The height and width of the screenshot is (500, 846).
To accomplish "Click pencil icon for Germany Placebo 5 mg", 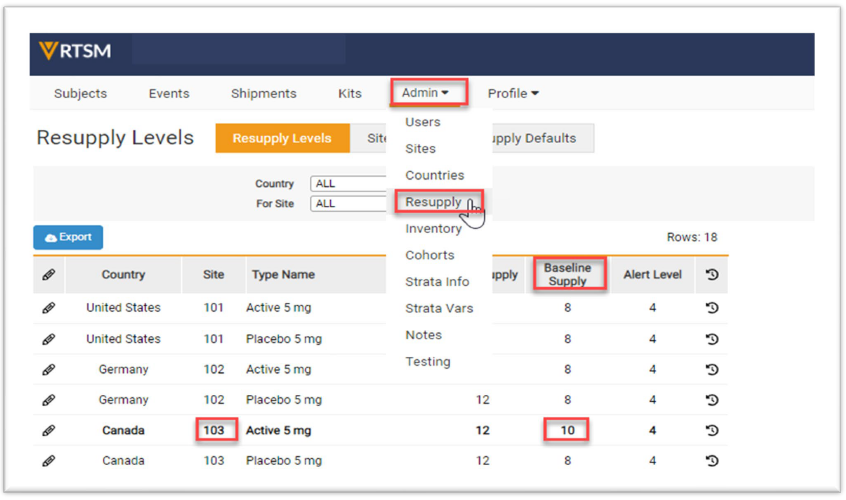I will click(x=48, y=400).
